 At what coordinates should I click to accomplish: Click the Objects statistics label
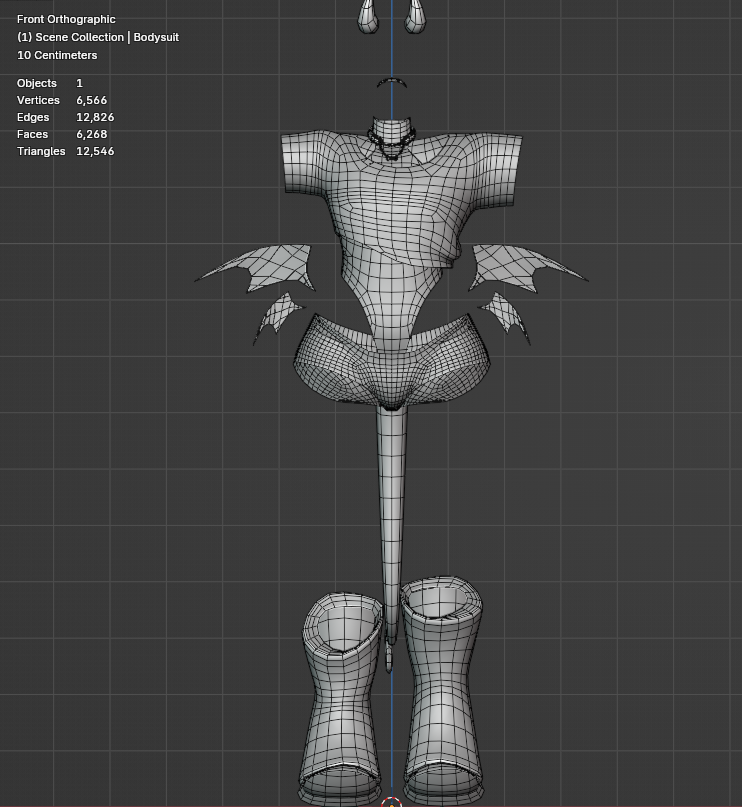point(37,83)
